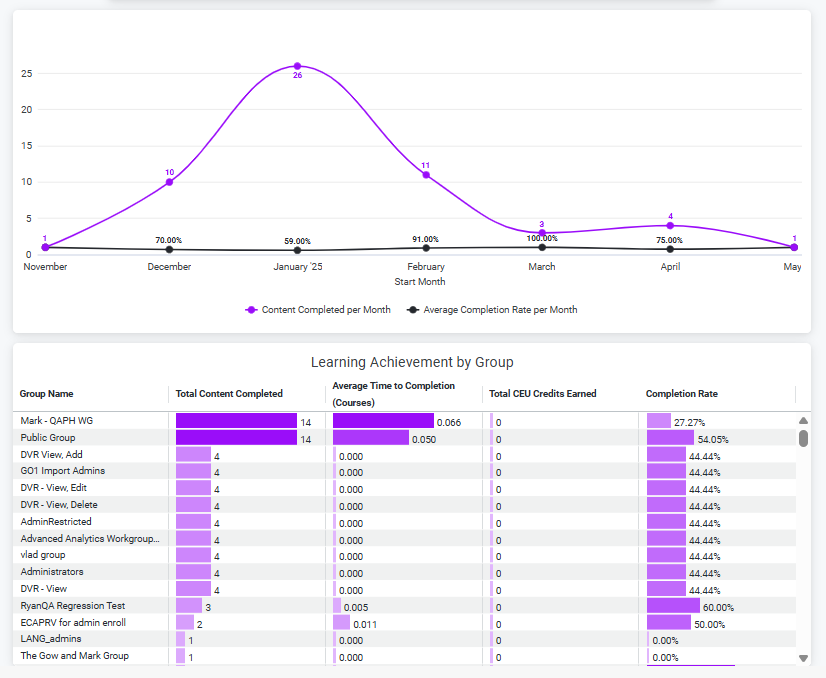Click the 59.00% completion rate point for January
The width and height of the screenshot is (826, 678).
tap(298, 250)
